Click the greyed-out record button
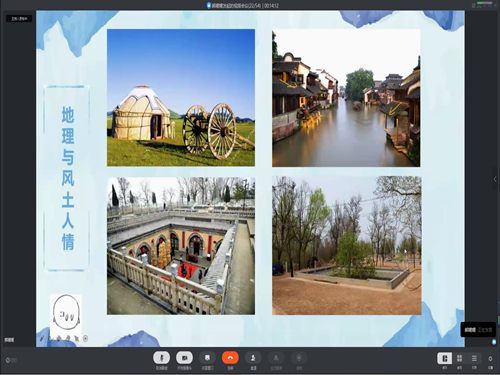The width and height of the screenshot is (500, 375). click(x=299, y=358)
